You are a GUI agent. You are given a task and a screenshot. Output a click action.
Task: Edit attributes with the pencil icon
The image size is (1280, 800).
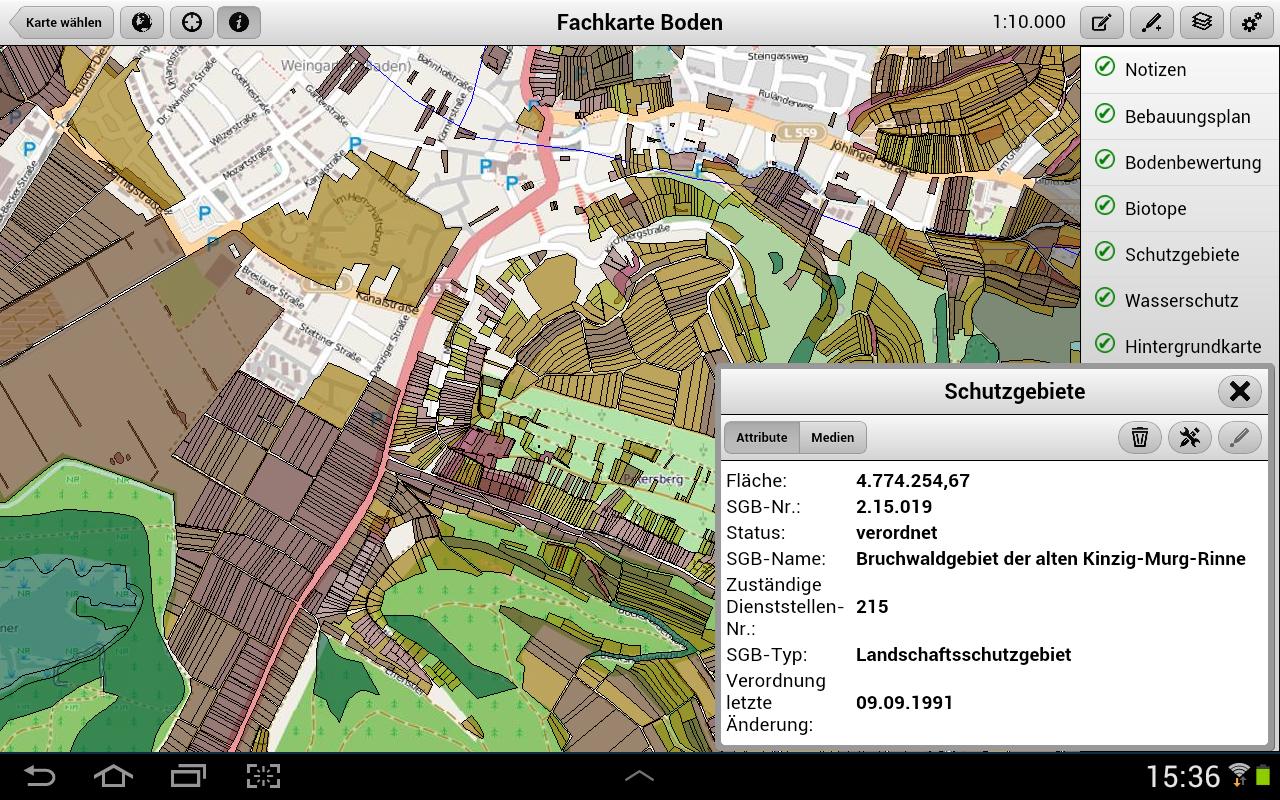click(x=1239, y=437)
